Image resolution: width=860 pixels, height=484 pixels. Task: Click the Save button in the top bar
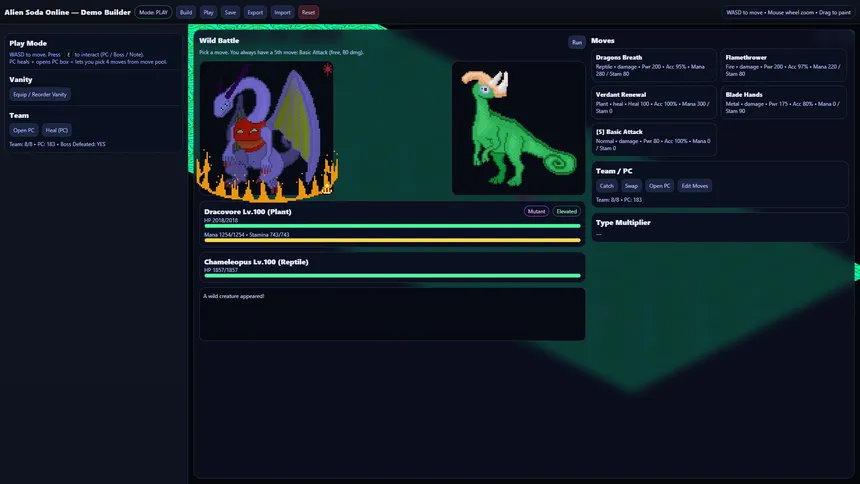(230, 12)
